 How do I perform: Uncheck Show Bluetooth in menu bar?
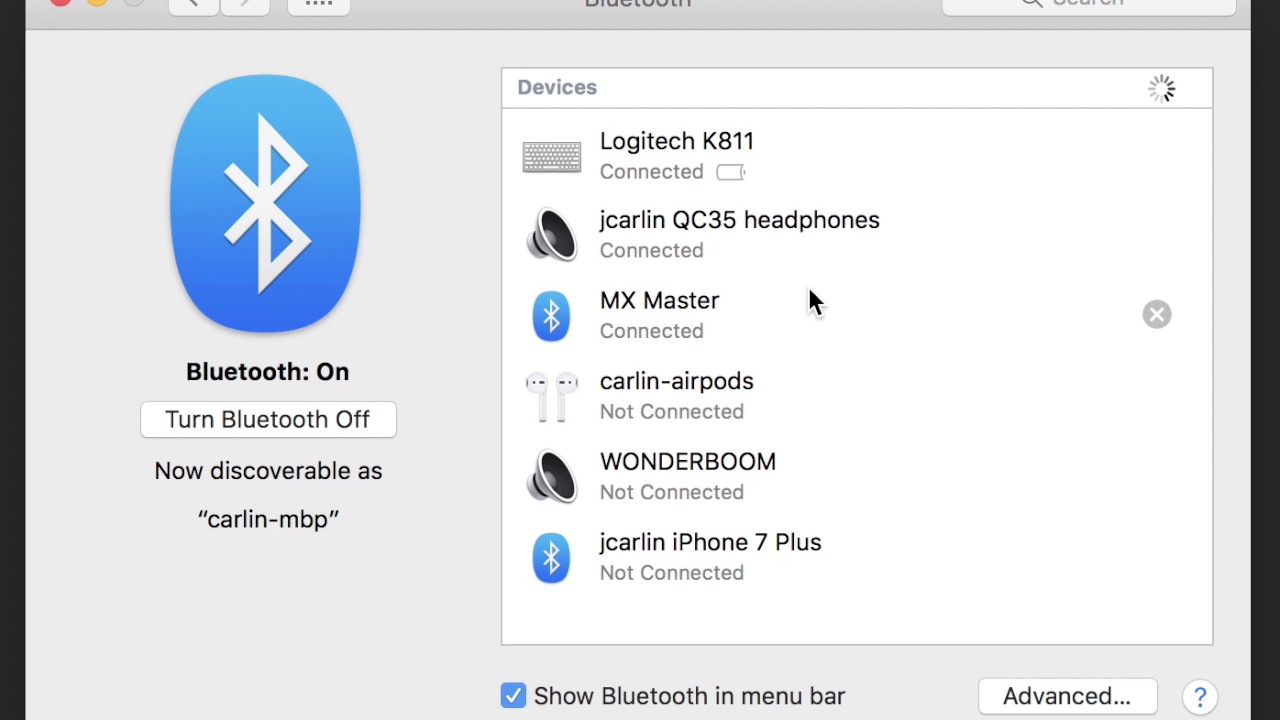(x=513, y=696)
